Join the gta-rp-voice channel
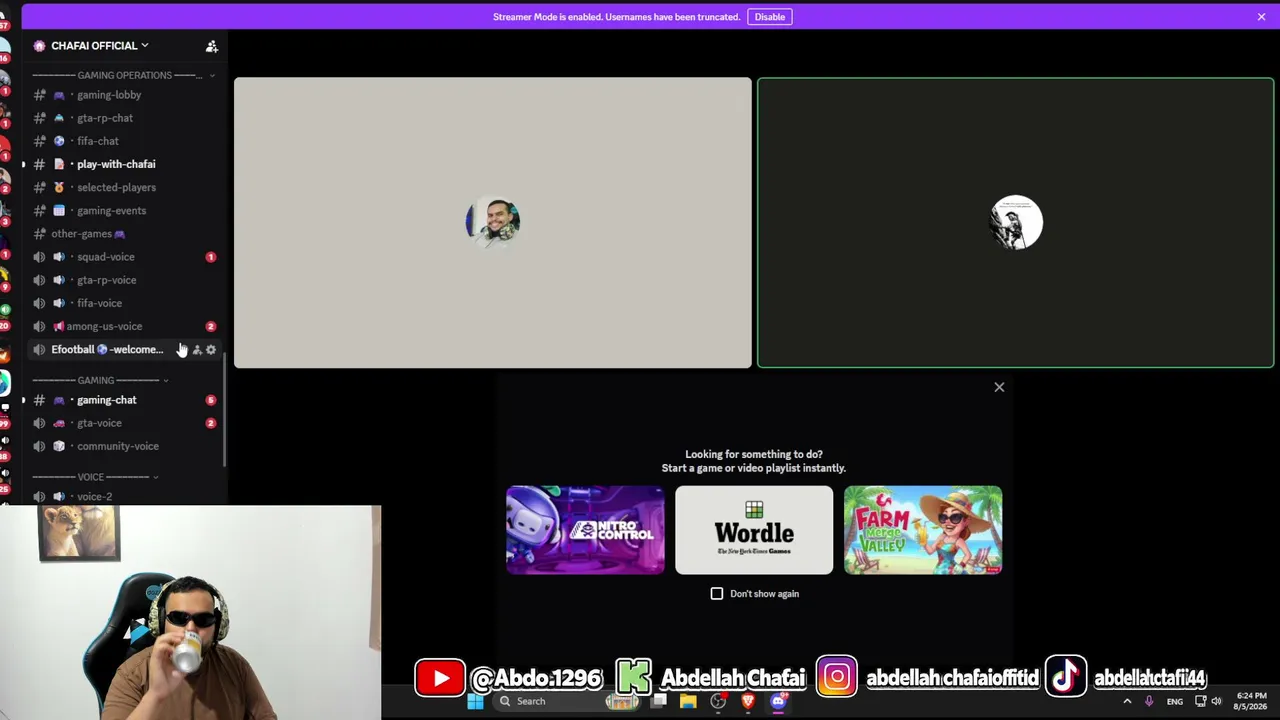 (125, 280)
